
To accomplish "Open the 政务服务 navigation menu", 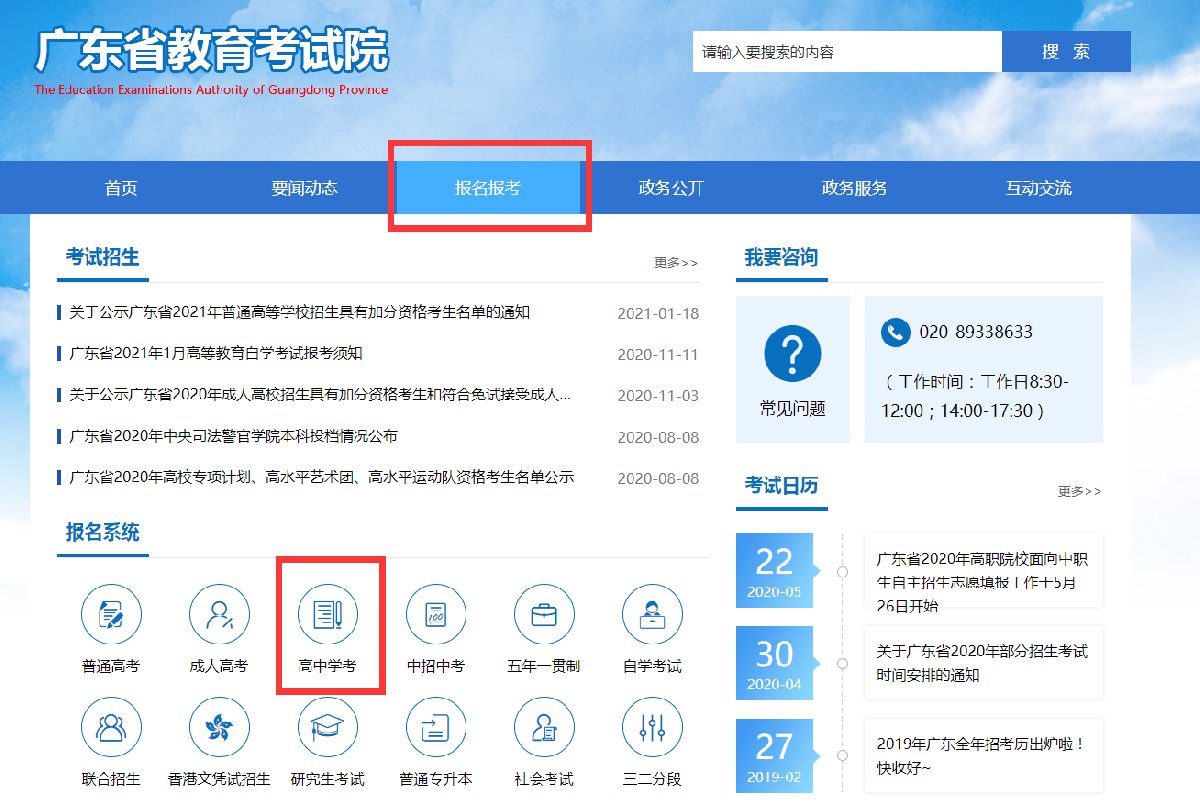I will click(854, 188).
